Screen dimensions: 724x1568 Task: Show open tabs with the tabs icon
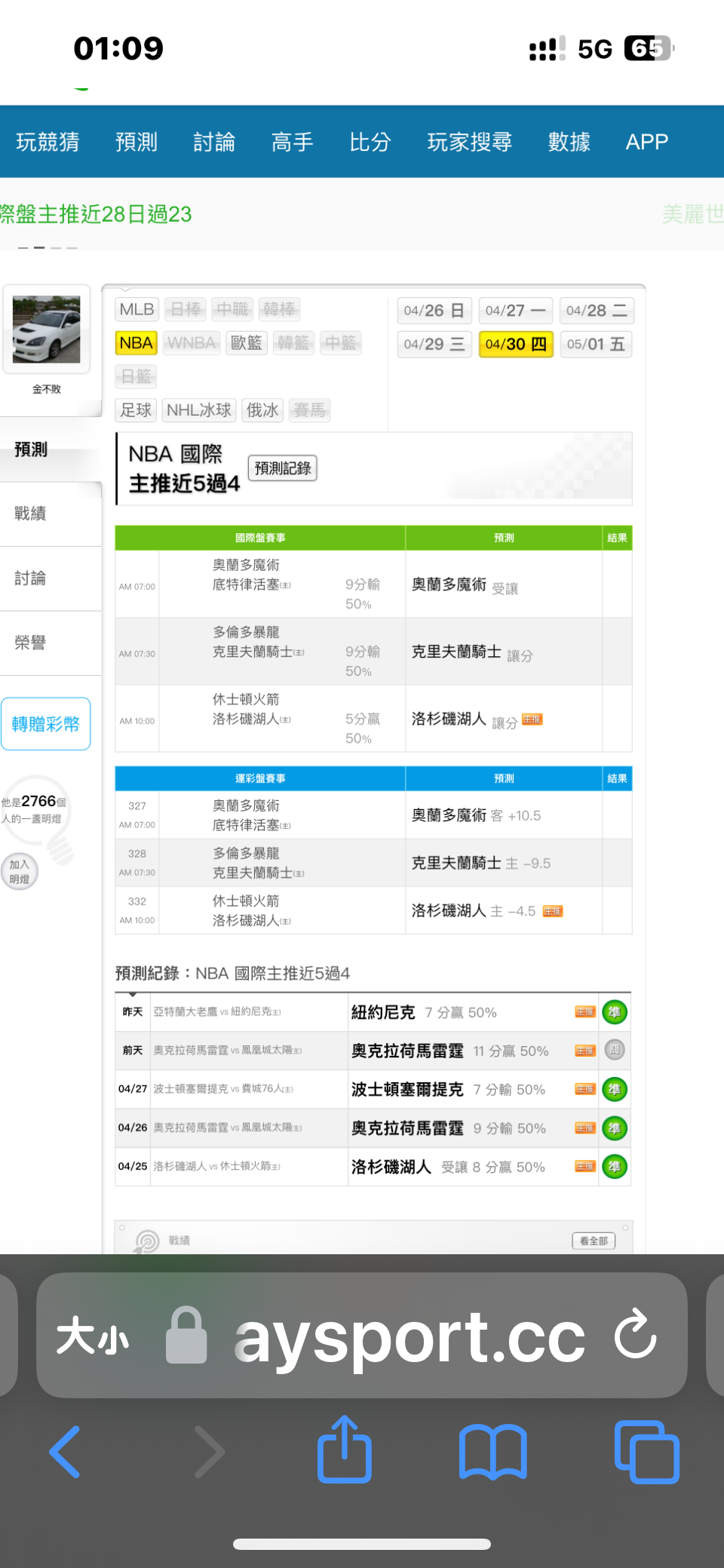(x=646, y=1451)
